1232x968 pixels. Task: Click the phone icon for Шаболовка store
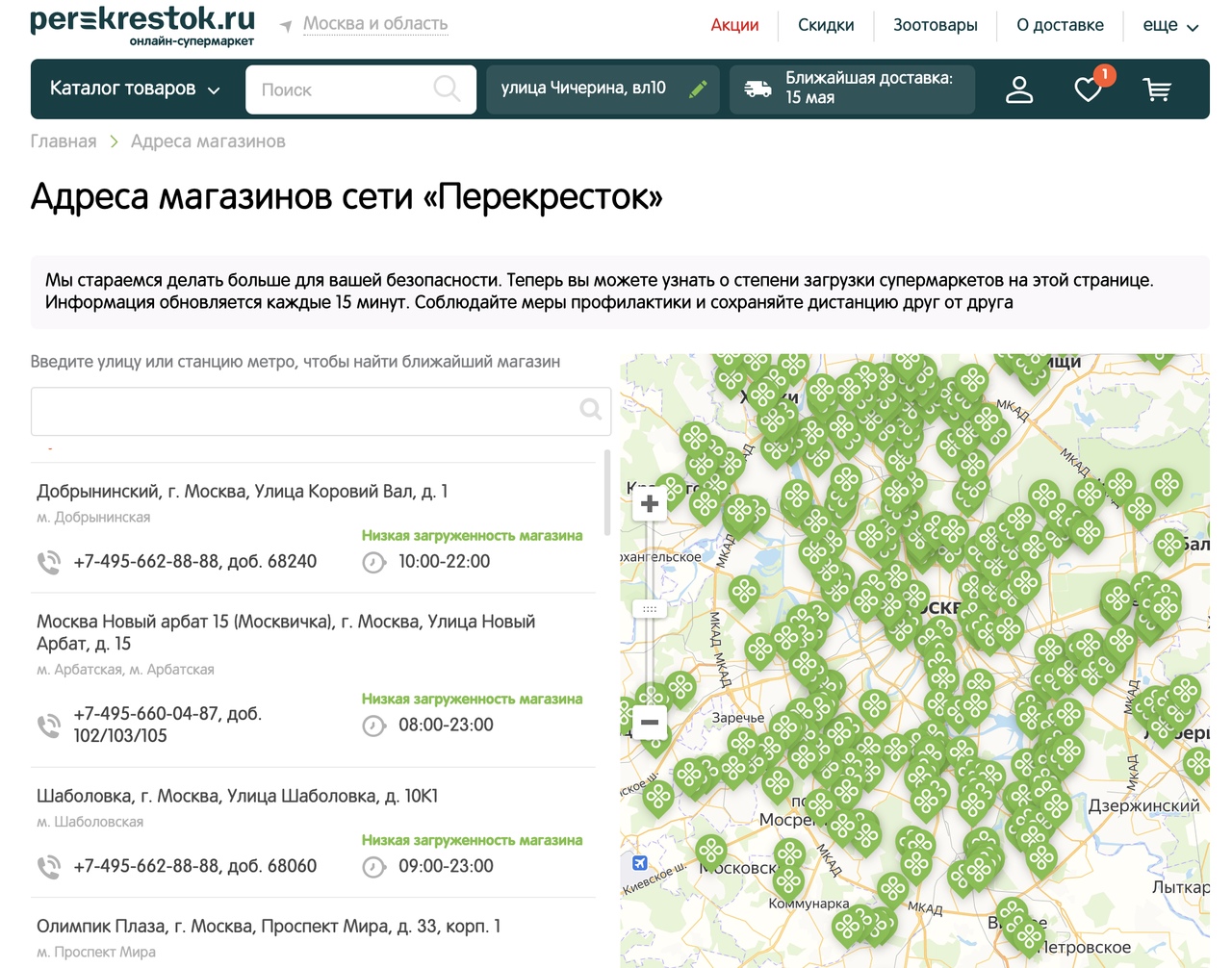tap(48, 867)
